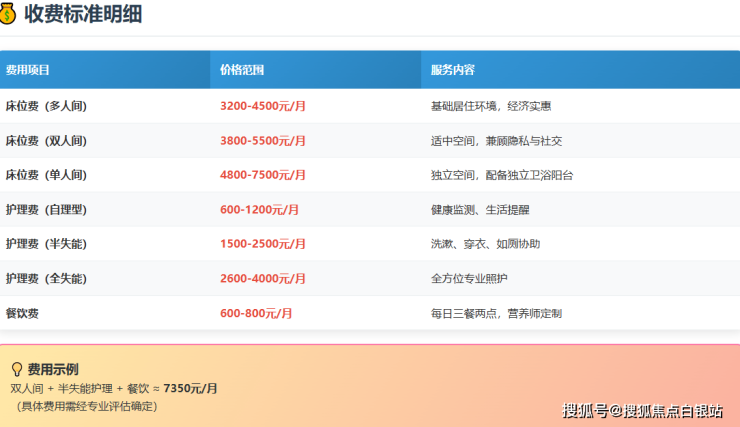Select the 服务内容 column header
This screenshot has height=427, width=740.
pyautogui.click(x=452, y=70)
